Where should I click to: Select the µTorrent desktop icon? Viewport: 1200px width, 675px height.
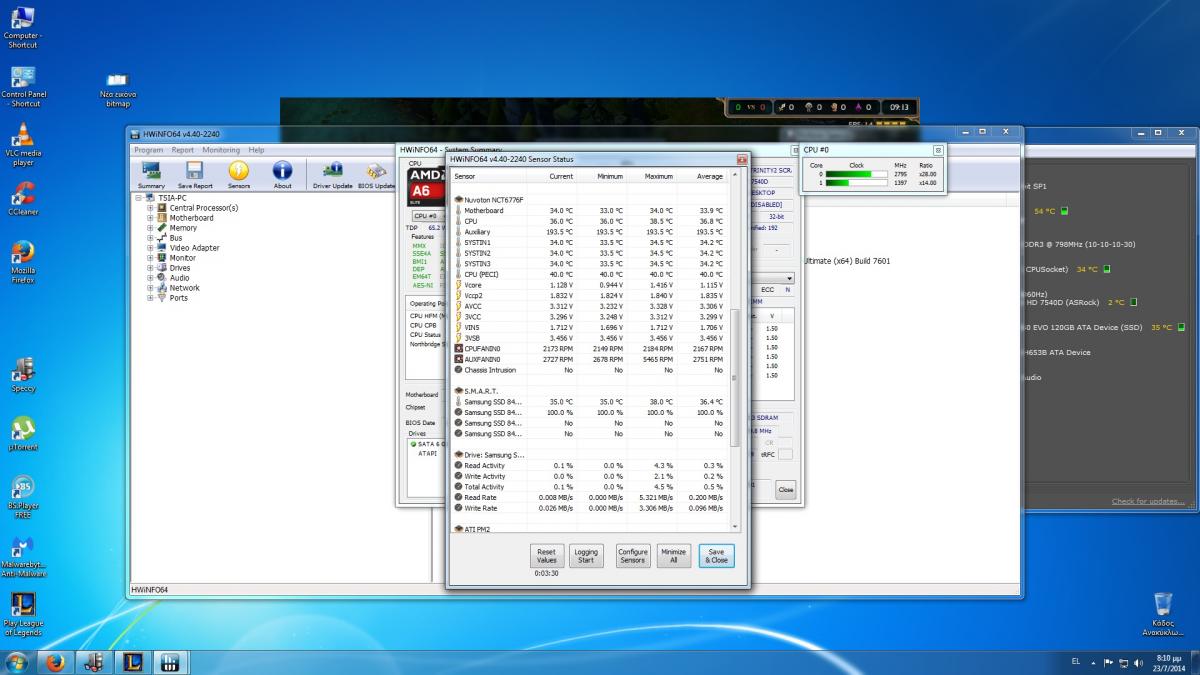coord(23,434)
